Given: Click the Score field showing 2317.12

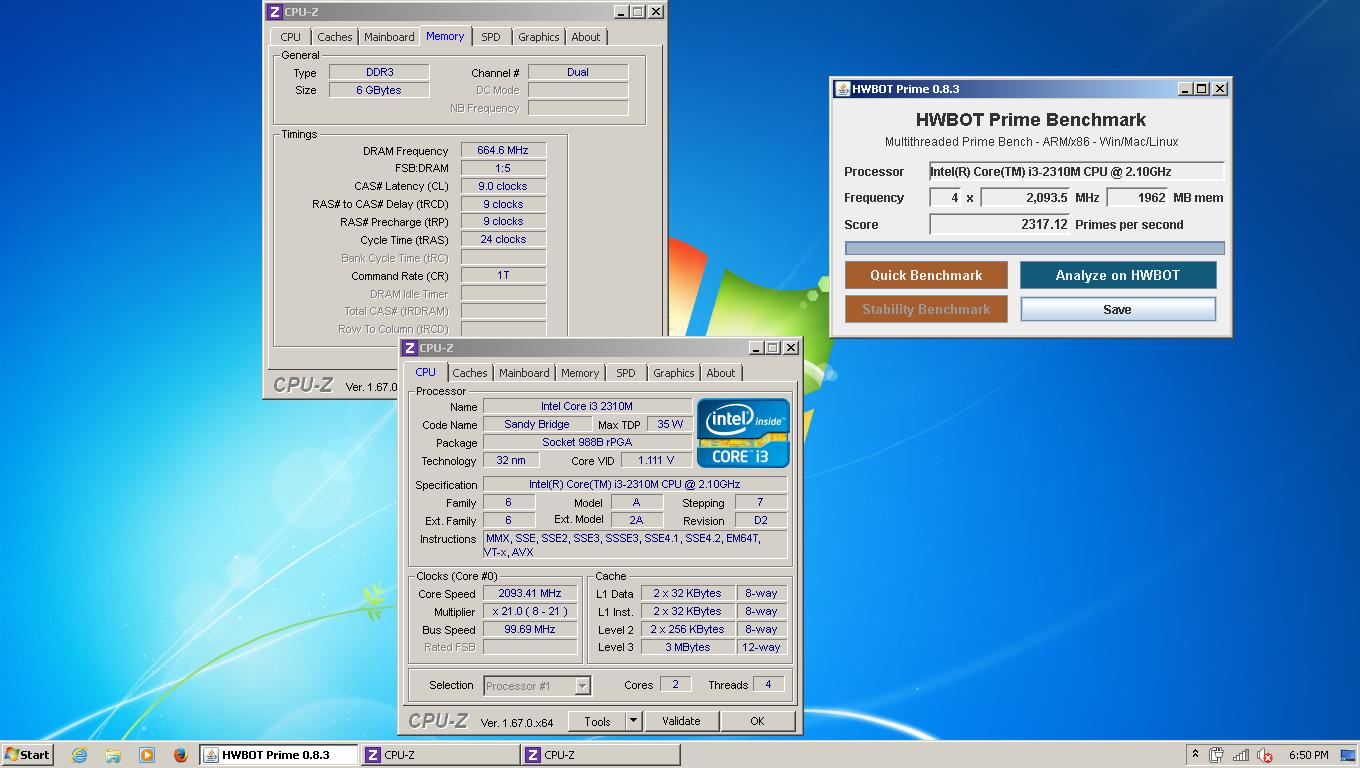Looking at the screenshot, I should click(1000, 224).
